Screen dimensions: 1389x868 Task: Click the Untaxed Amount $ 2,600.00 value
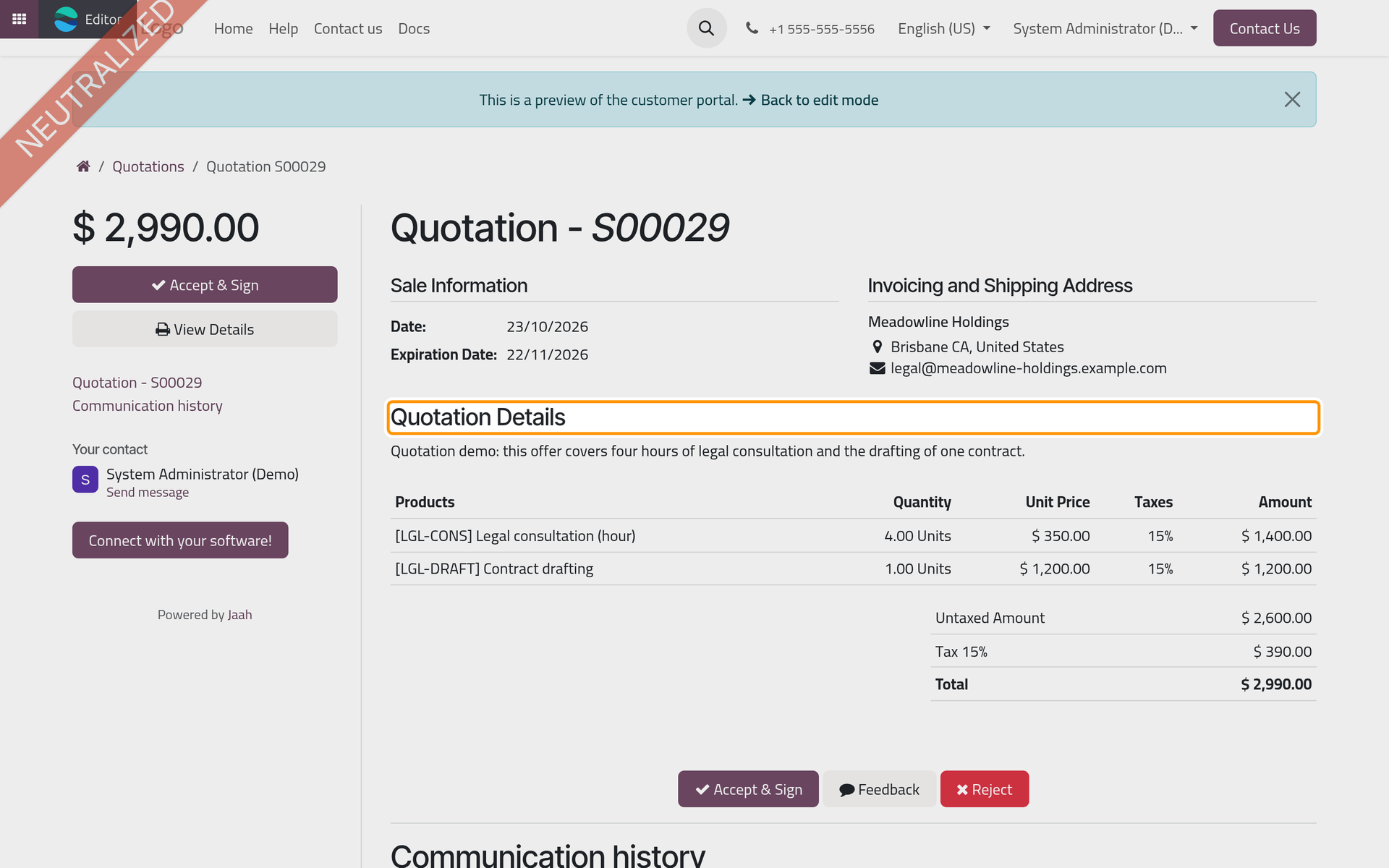click(x=1276, y=618)
